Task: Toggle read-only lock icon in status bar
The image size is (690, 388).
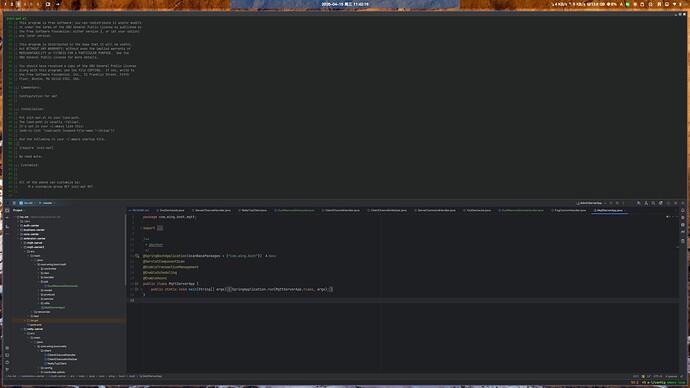Action: (x=682, y=377)
